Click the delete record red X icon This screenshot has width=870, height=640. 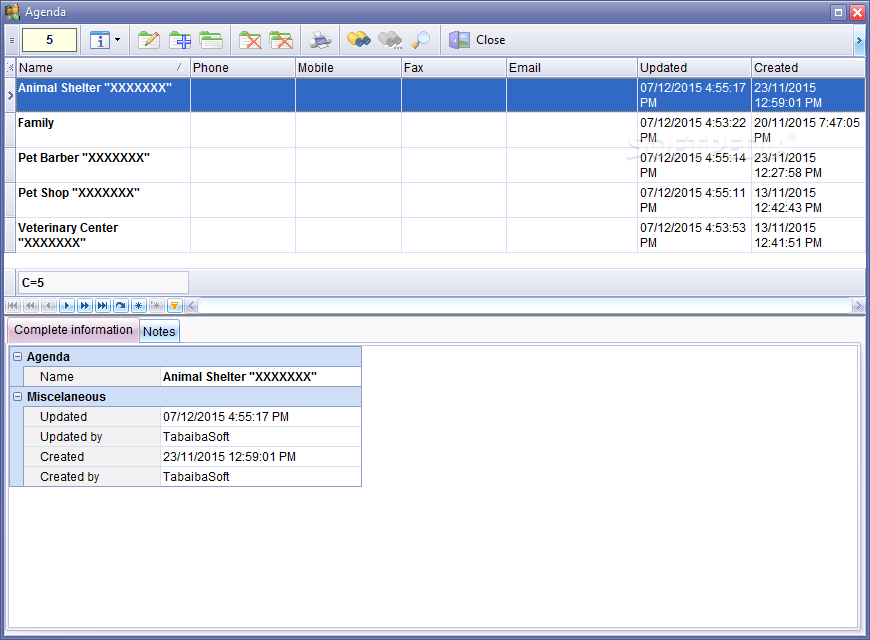pos(250,40)
